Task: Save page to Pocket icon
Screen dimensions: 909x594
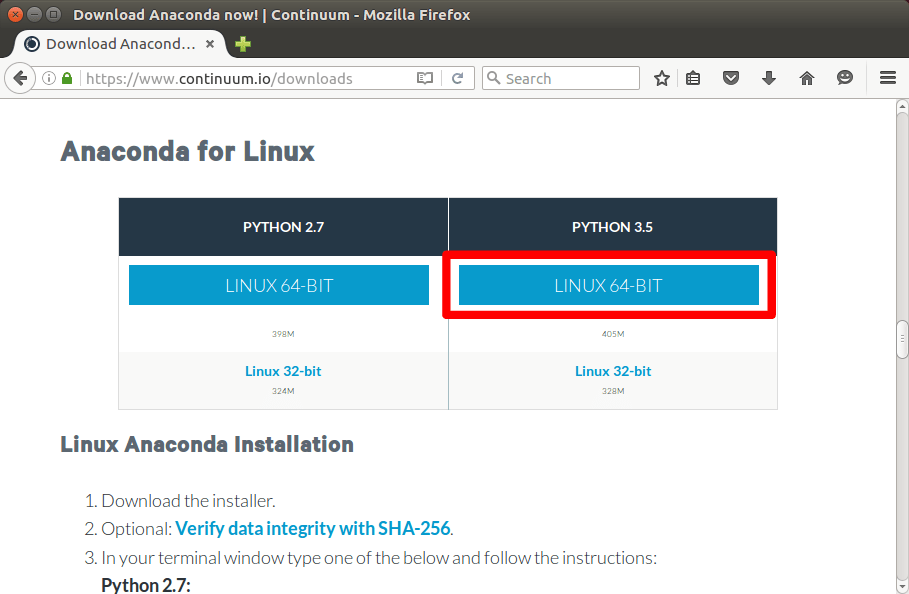Action: [x=730, y=78]
